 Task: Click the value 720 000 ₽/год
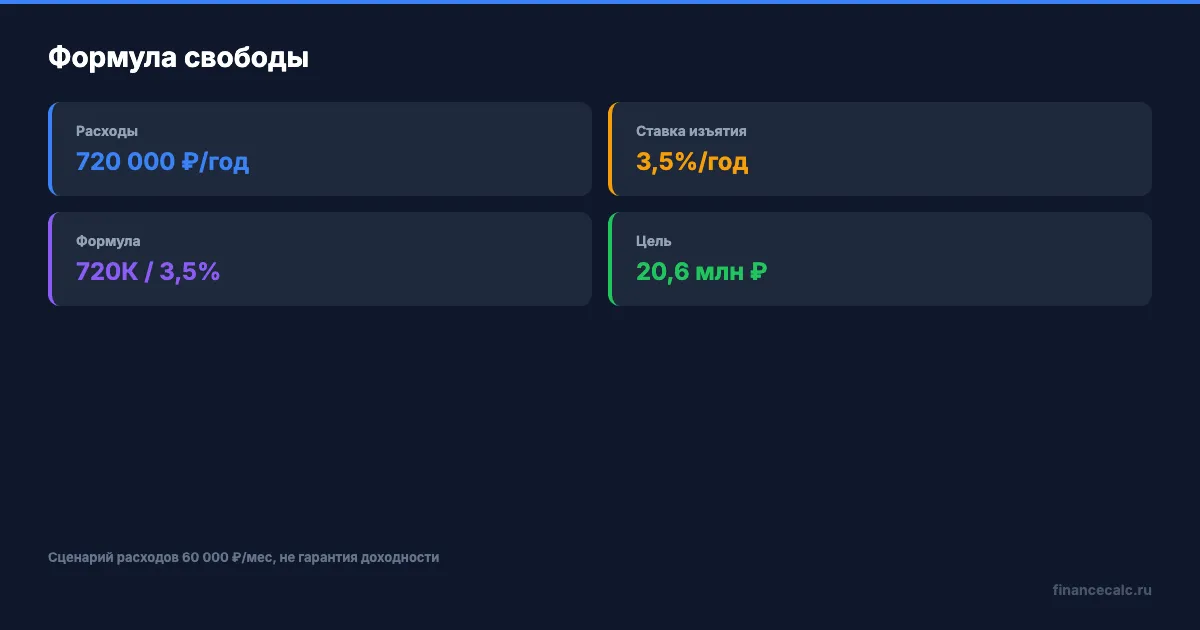pyautogui.click(x=162, y=161)
